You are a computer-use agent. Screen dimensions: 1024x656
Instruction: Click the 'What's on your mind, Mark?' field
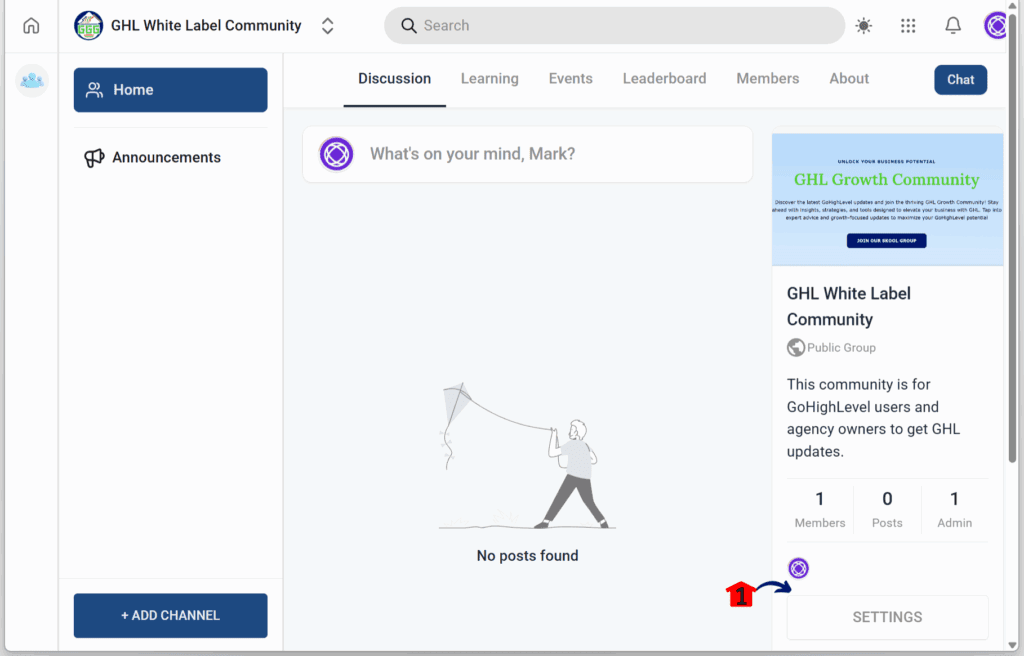click(x=528, y=154)
